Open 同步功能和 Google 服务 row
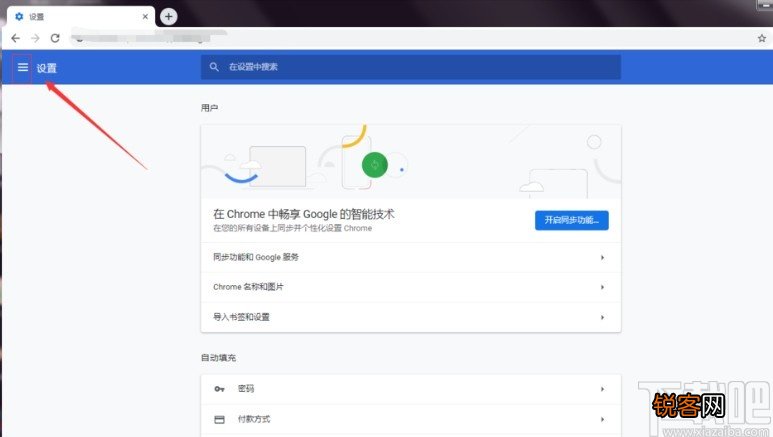Viewport: 773px width, 437px height. click(x=411, y=257)
